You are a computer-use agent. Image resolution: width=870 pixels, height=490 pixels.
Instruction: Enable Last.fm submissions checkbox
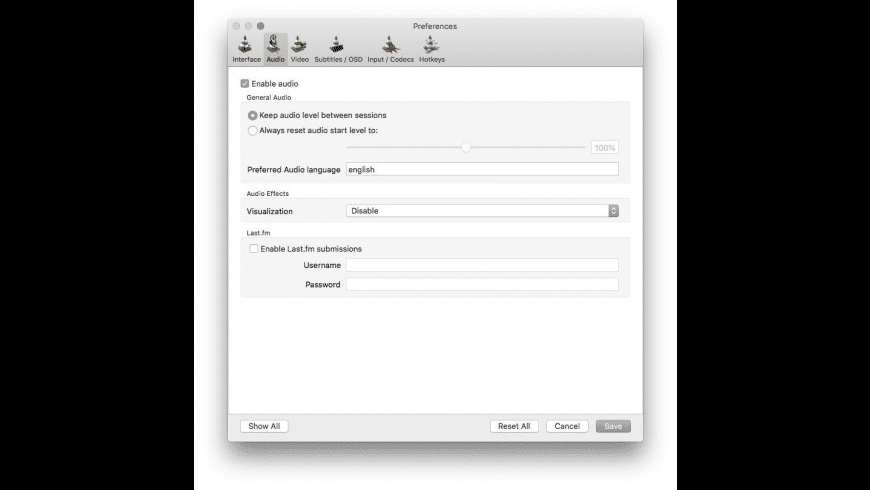(254, 249)
